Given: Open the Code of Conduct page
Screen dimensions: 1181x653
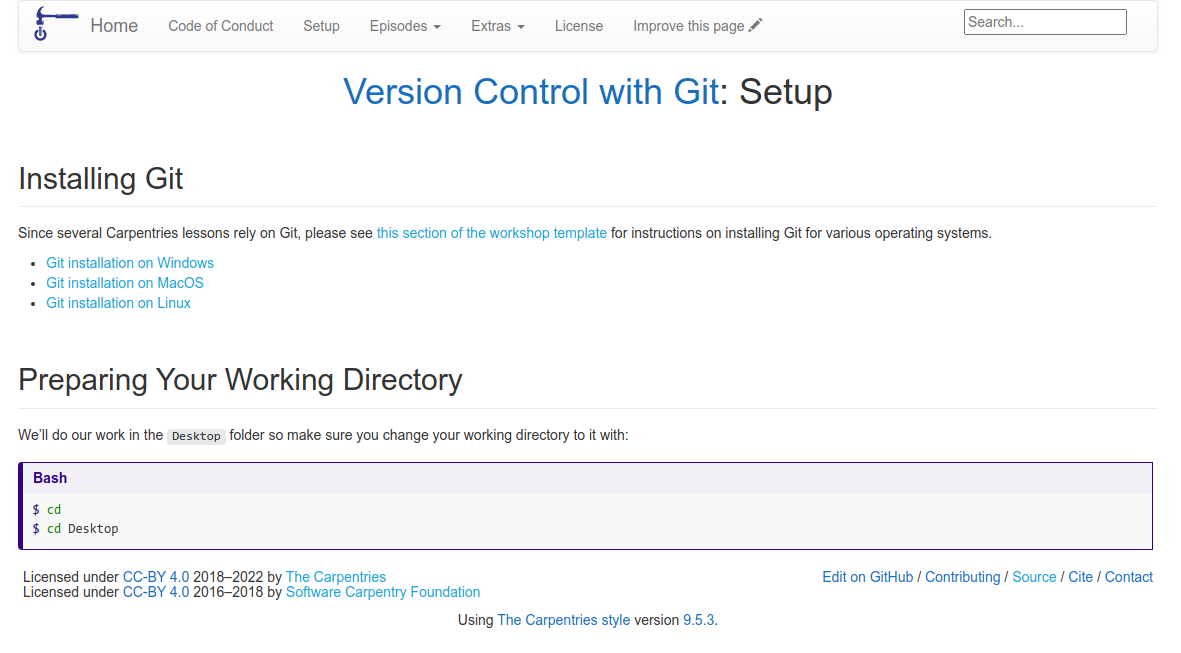Looking at the screenshot, I should click(x=221, y=26).
